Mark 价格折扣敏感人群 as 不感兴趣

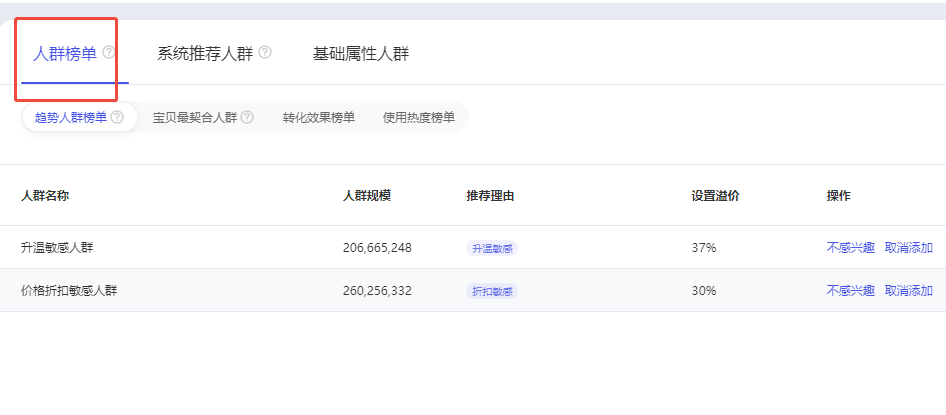(850, 291)
